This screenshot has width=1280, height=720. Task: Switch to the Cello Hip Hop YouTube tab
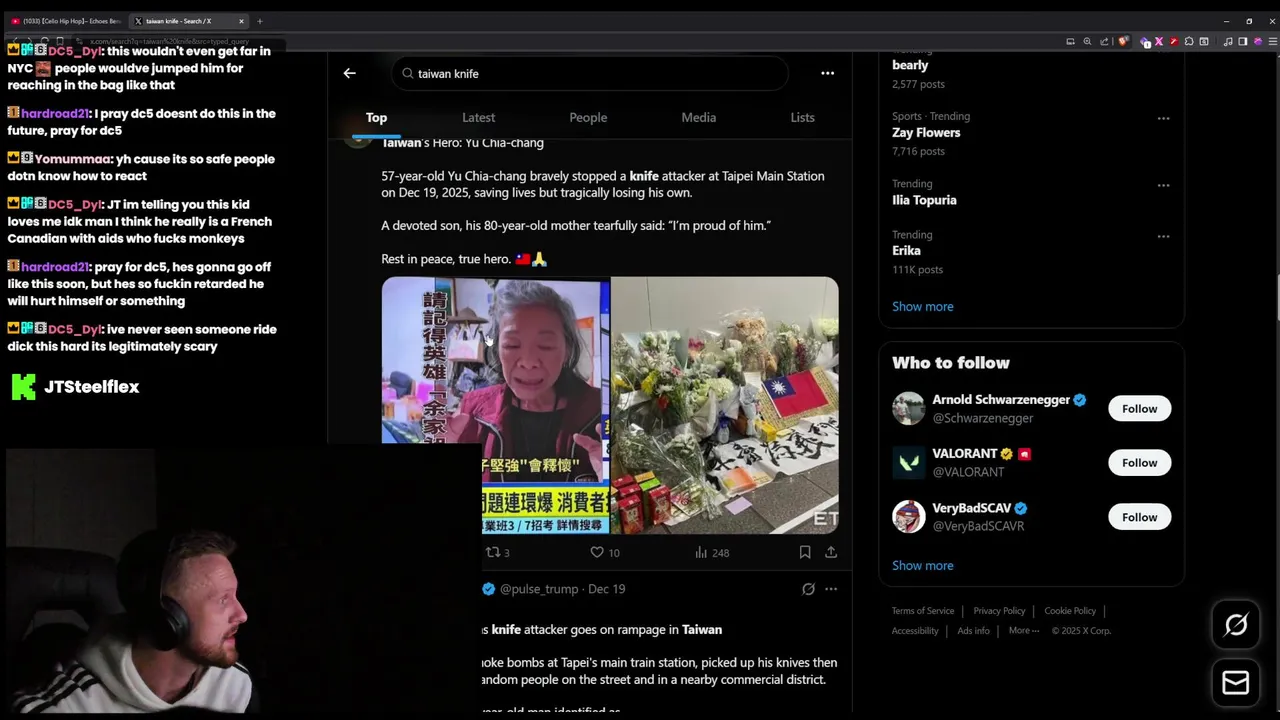[x=65, y=21]
